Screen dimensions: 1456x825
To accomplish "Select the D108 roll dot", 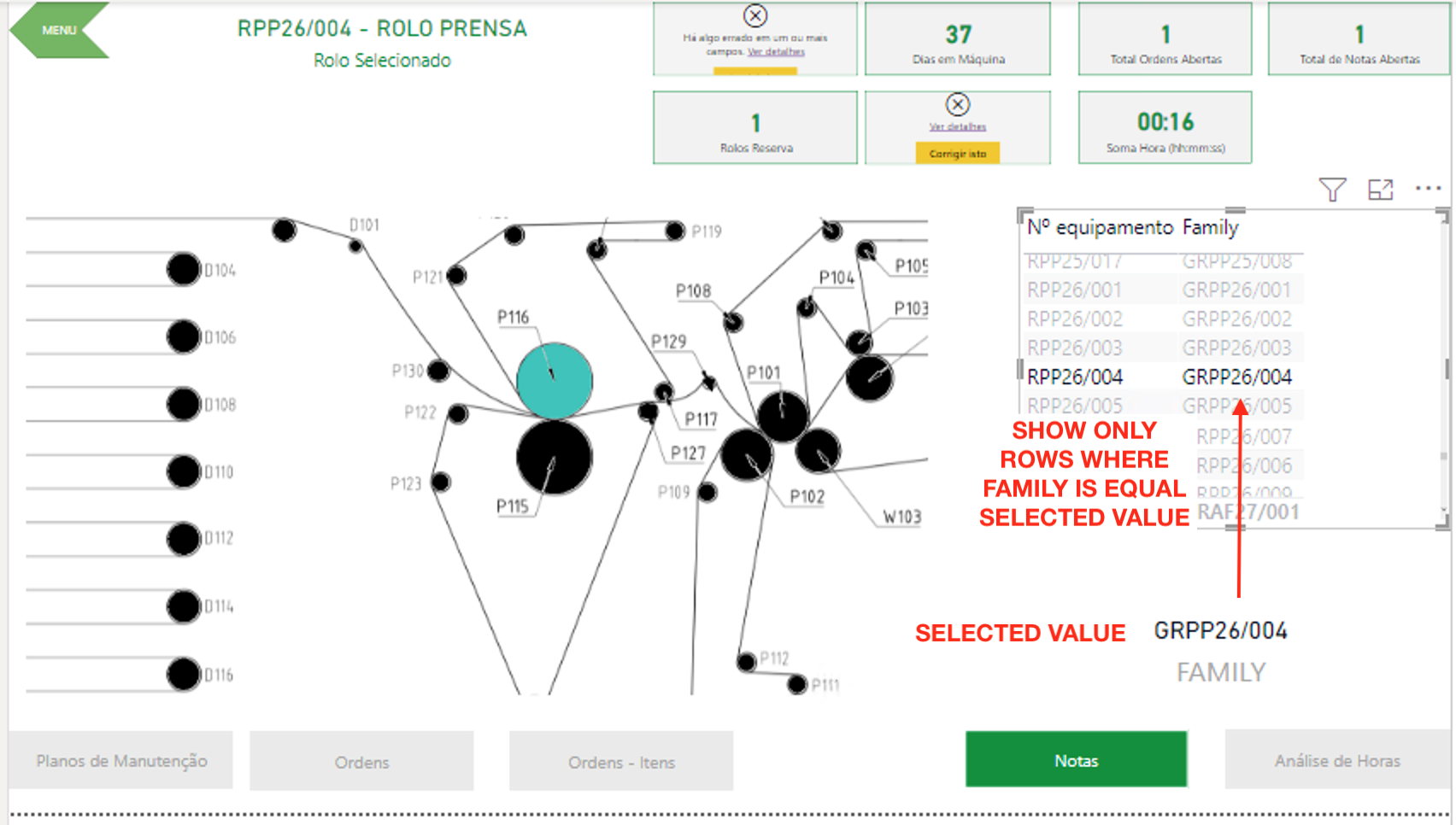I will (183, 404).
